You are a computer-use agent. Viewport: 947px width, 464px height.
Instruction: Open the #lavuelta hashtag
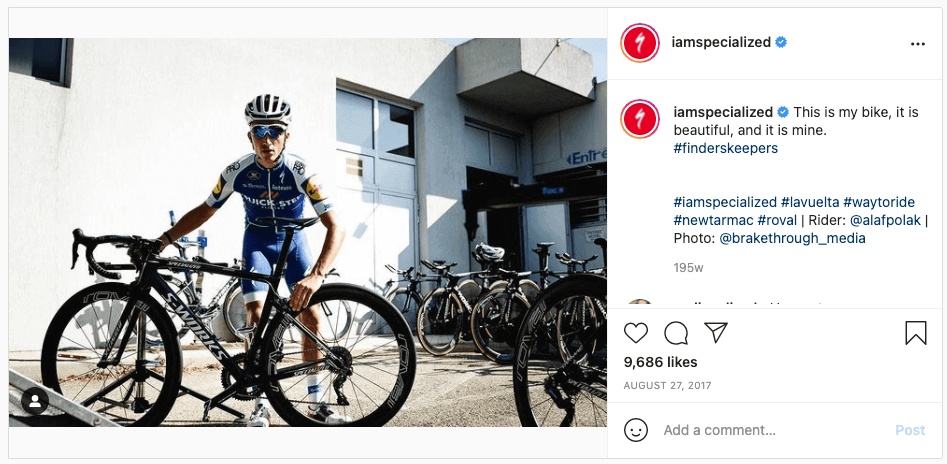tap(809, 202)
